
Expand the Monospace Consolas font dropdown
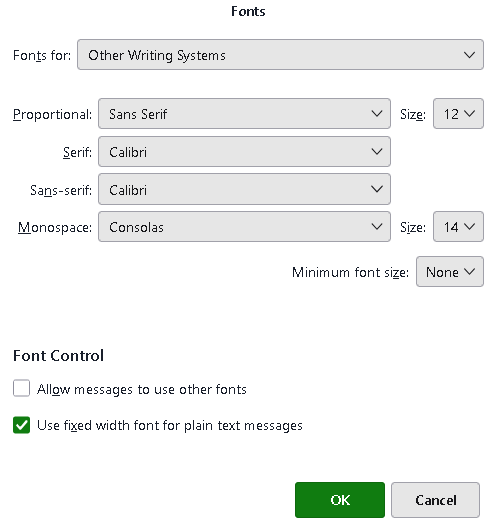[244, 227]
